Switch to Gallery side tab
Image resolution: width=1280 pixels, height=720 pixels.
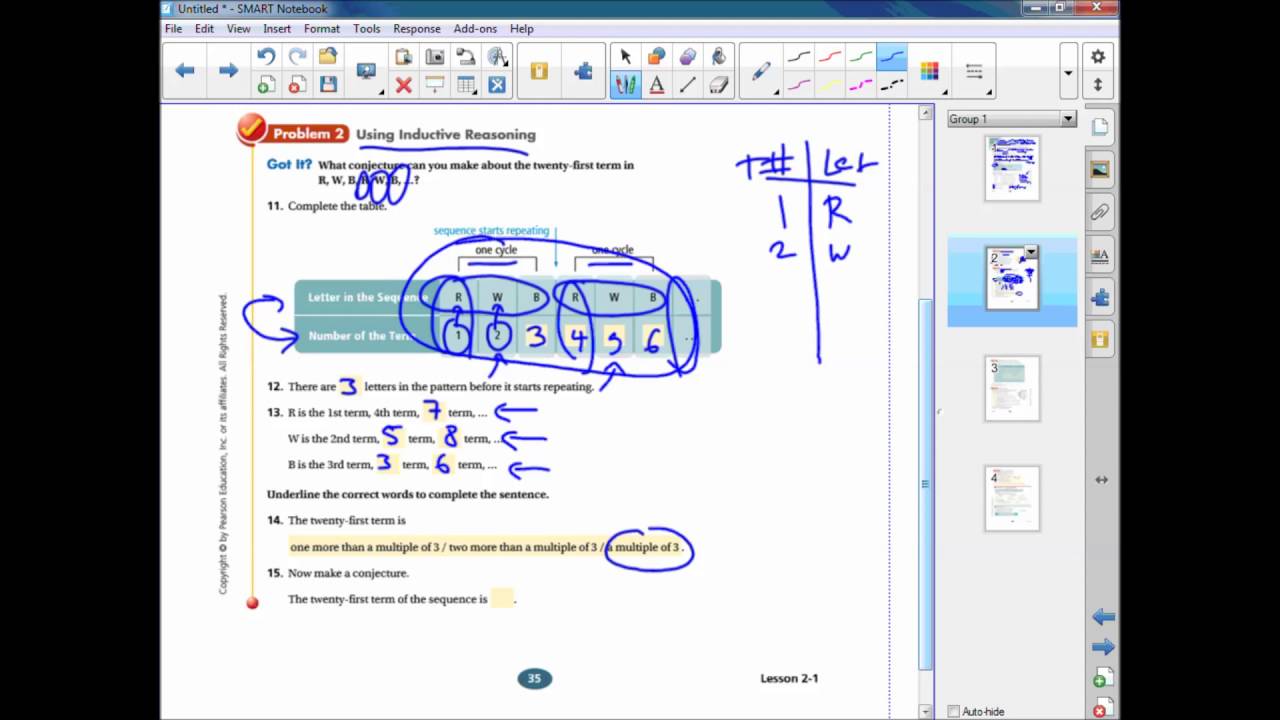pos(1100,169)
